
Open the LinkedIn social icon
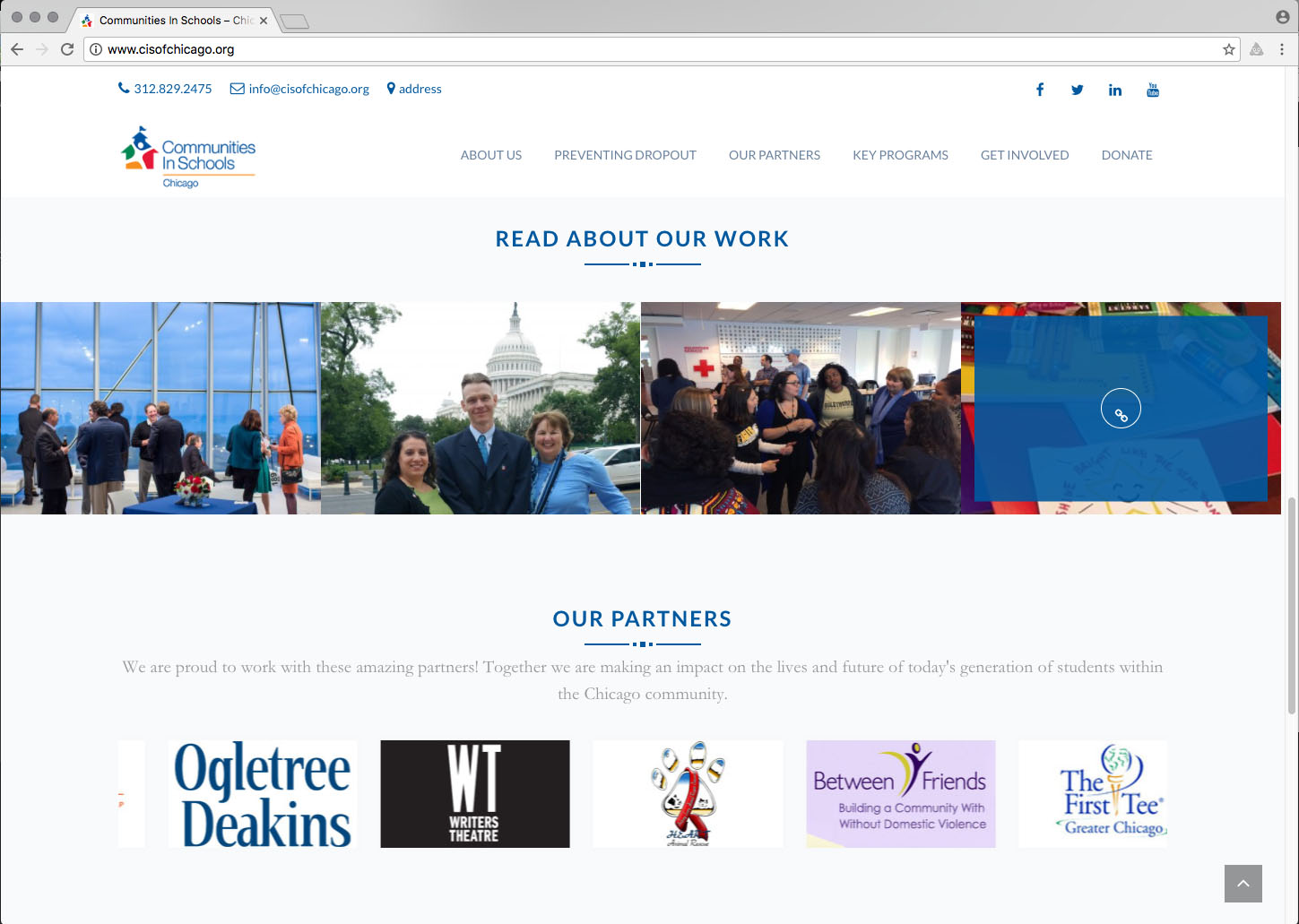1114,90
